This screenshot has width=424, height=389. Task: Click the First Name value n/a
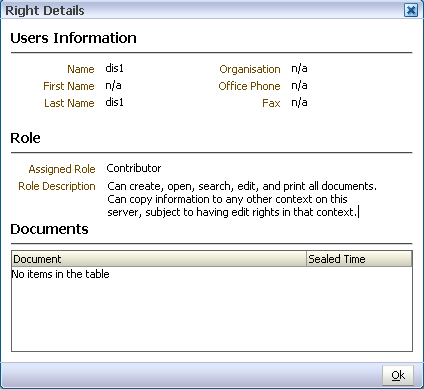(x=113, y=85)
